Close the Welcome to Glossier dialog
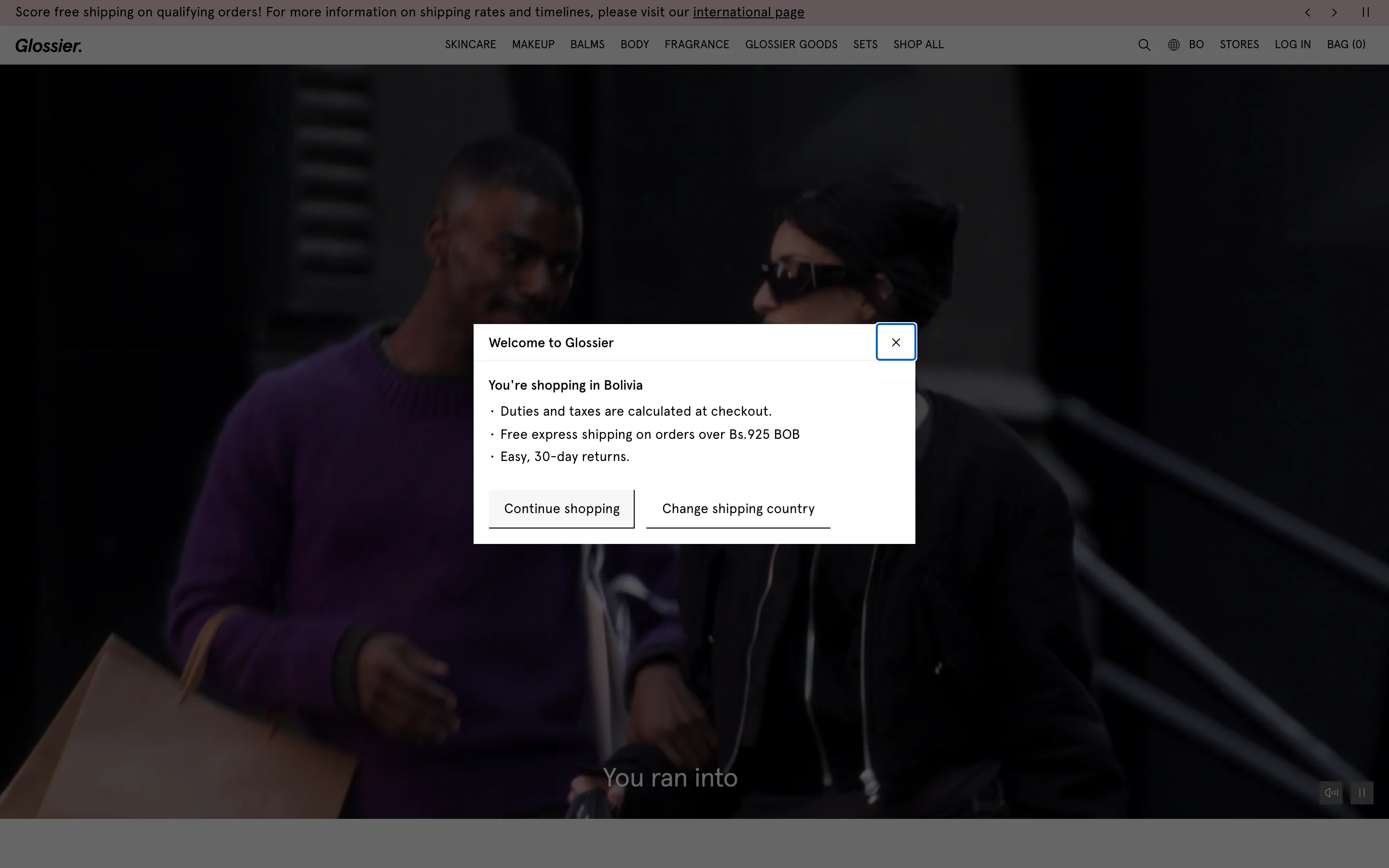Image resolution: width=1389 pixels, height=868 pixels. pos(896,342)
